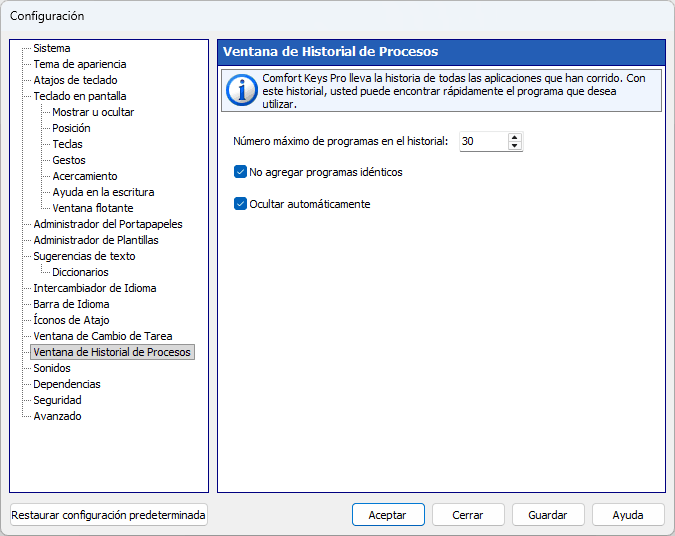Select Íconos de Atajo

click(71, 320)
